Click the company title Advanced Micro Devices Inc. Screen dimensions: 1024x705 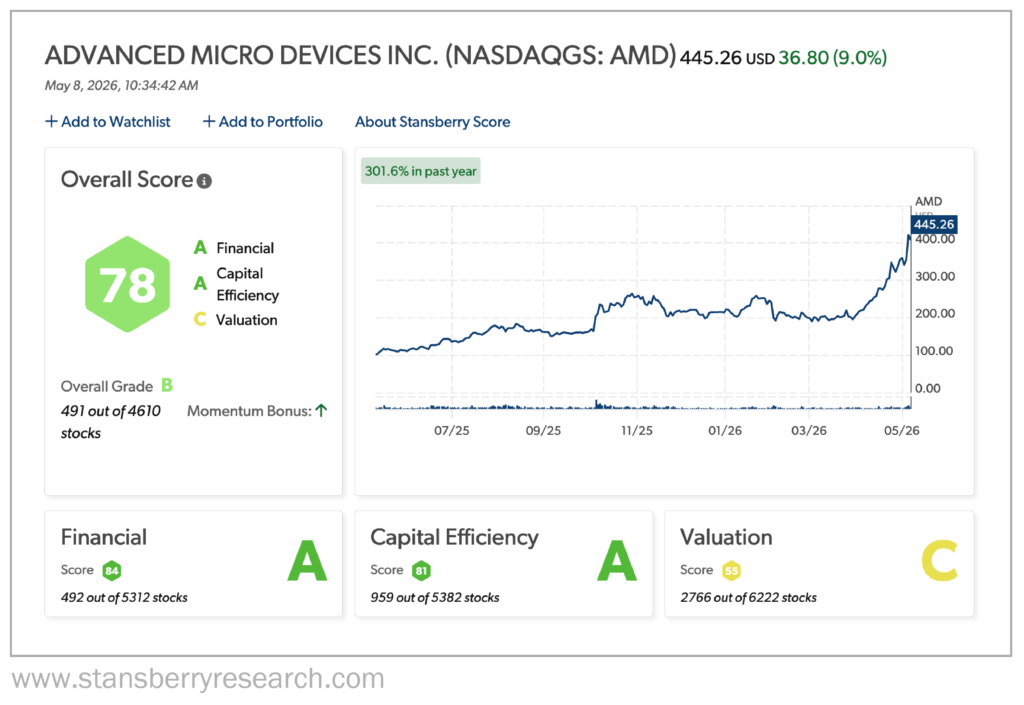(x=360, y=55)
